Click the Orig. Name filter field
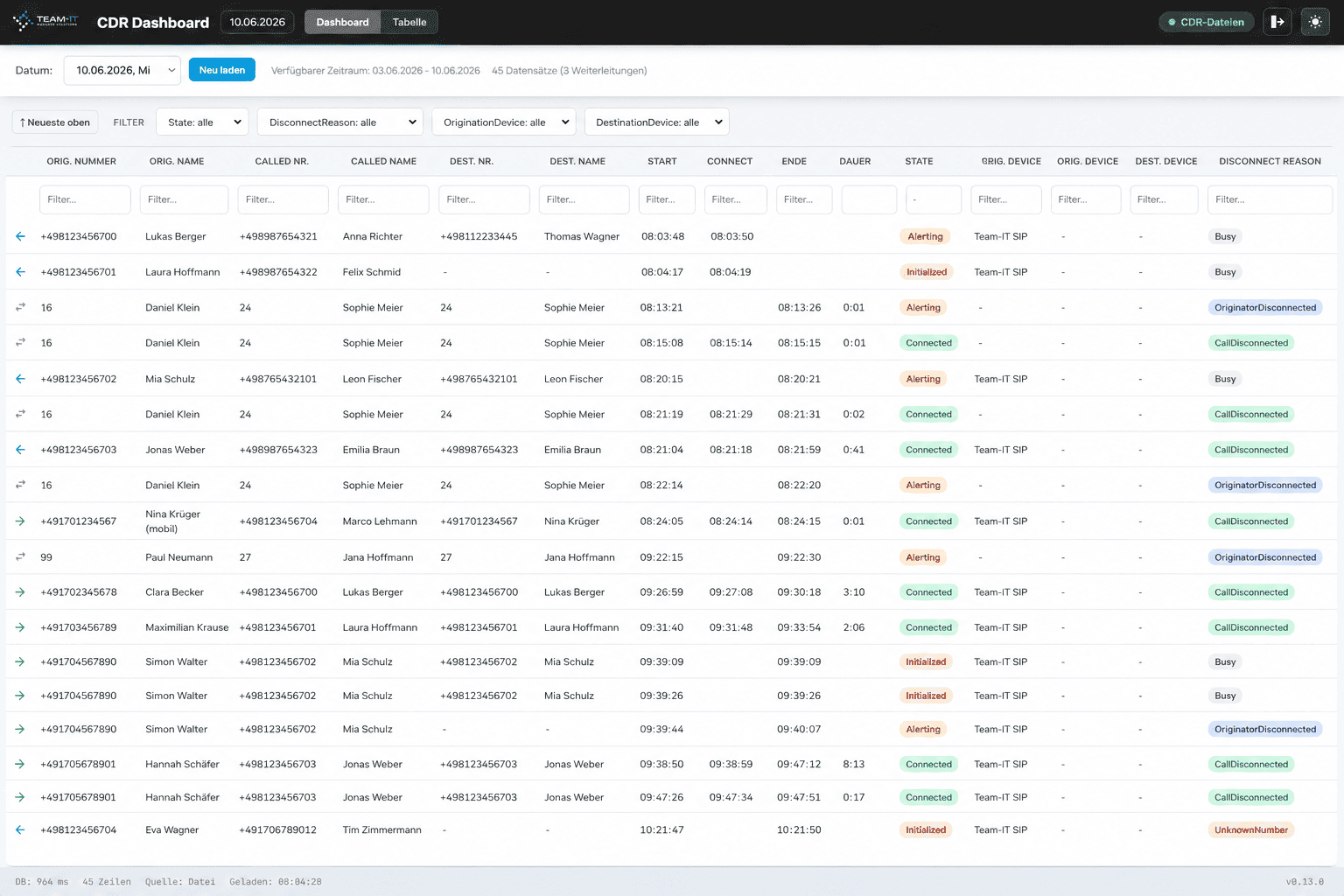This screenshot has width=1344, height=896. pos(184,199)
